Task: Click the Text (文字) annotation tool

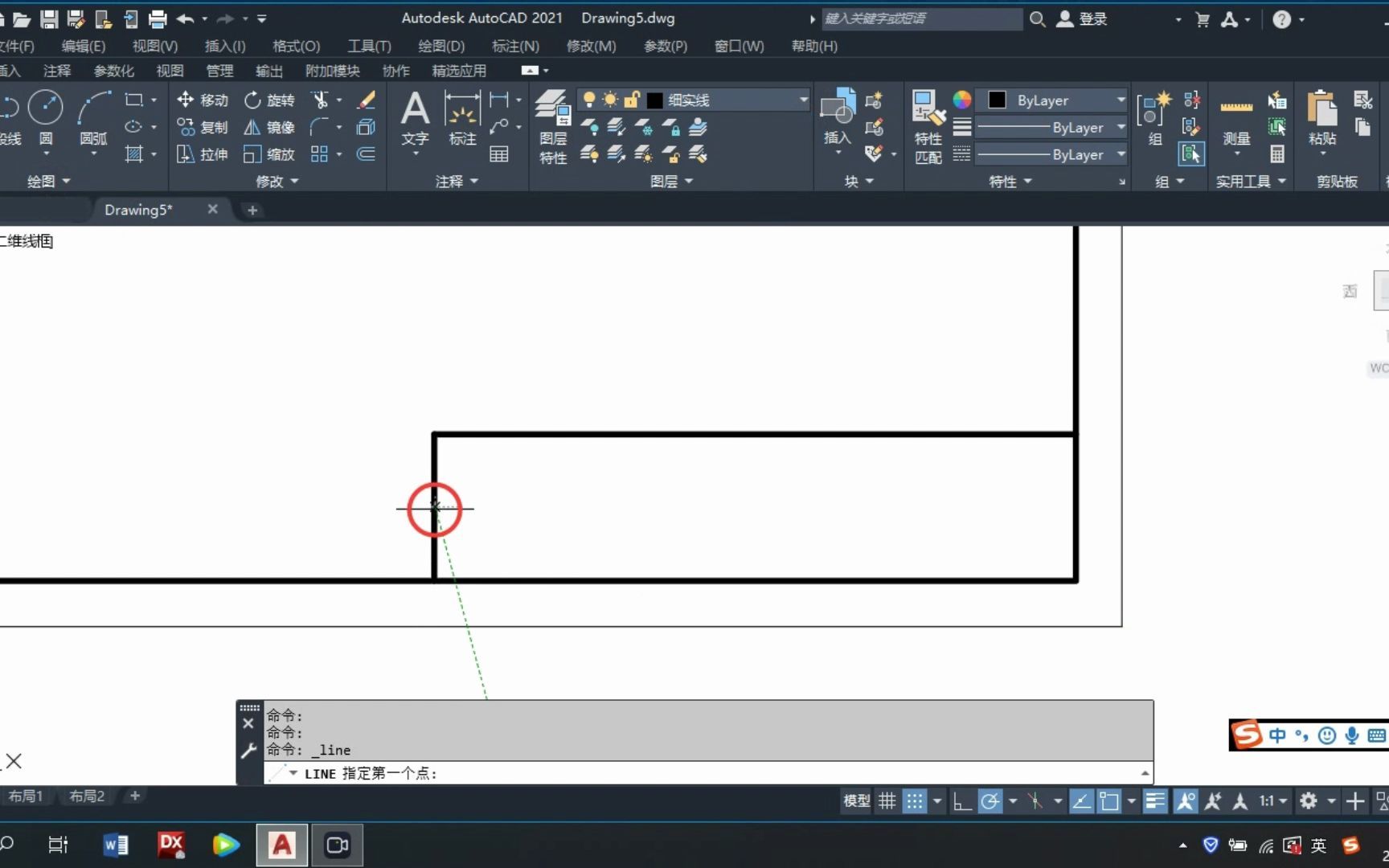Action: pos(415,117)
